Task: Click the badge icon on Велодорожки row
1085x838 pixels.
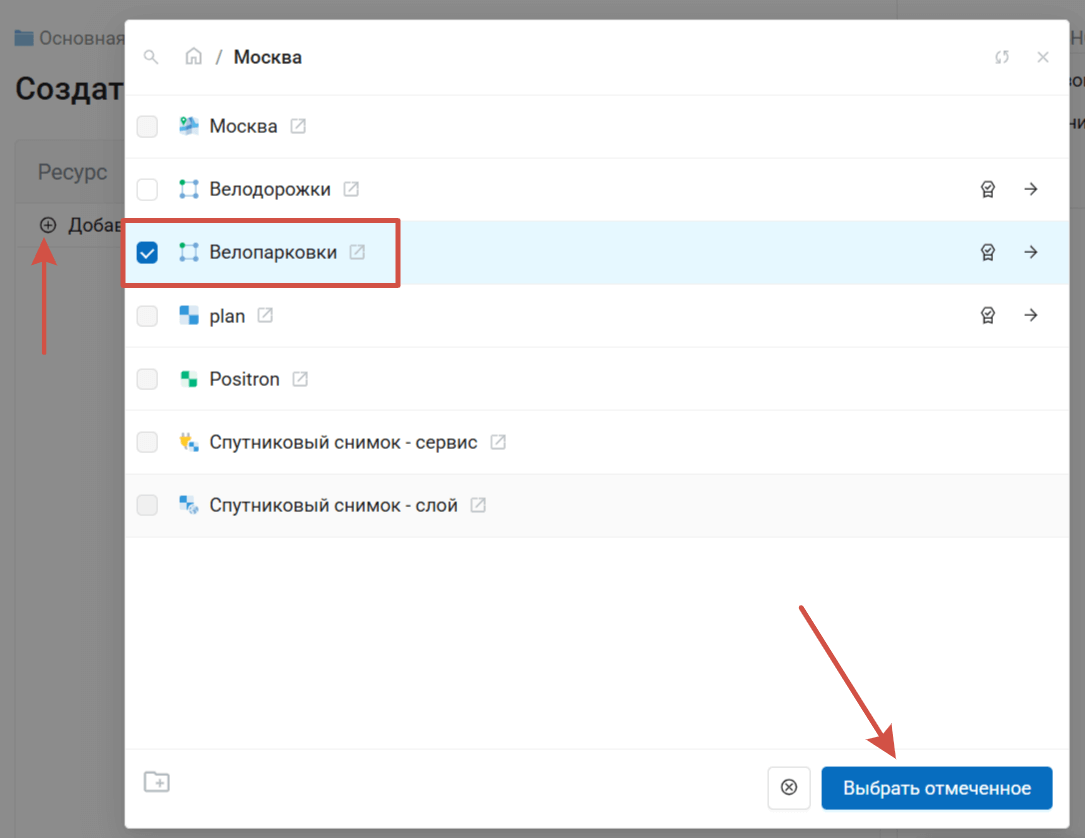Action: pyautogui.click(x=987, y=189)
